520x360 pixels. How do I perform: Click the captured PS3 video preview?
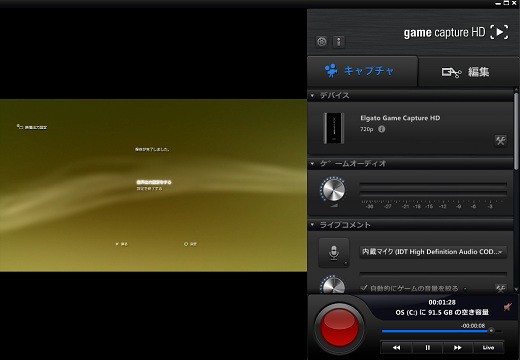pyautogui.click(x=153, y=185)
